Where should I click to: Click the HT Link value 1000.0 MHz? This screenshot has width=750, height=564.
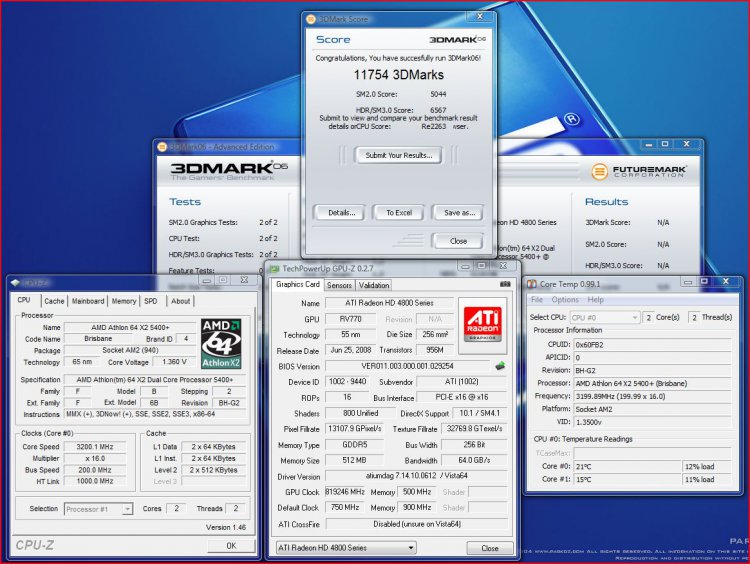pos(95,481)
